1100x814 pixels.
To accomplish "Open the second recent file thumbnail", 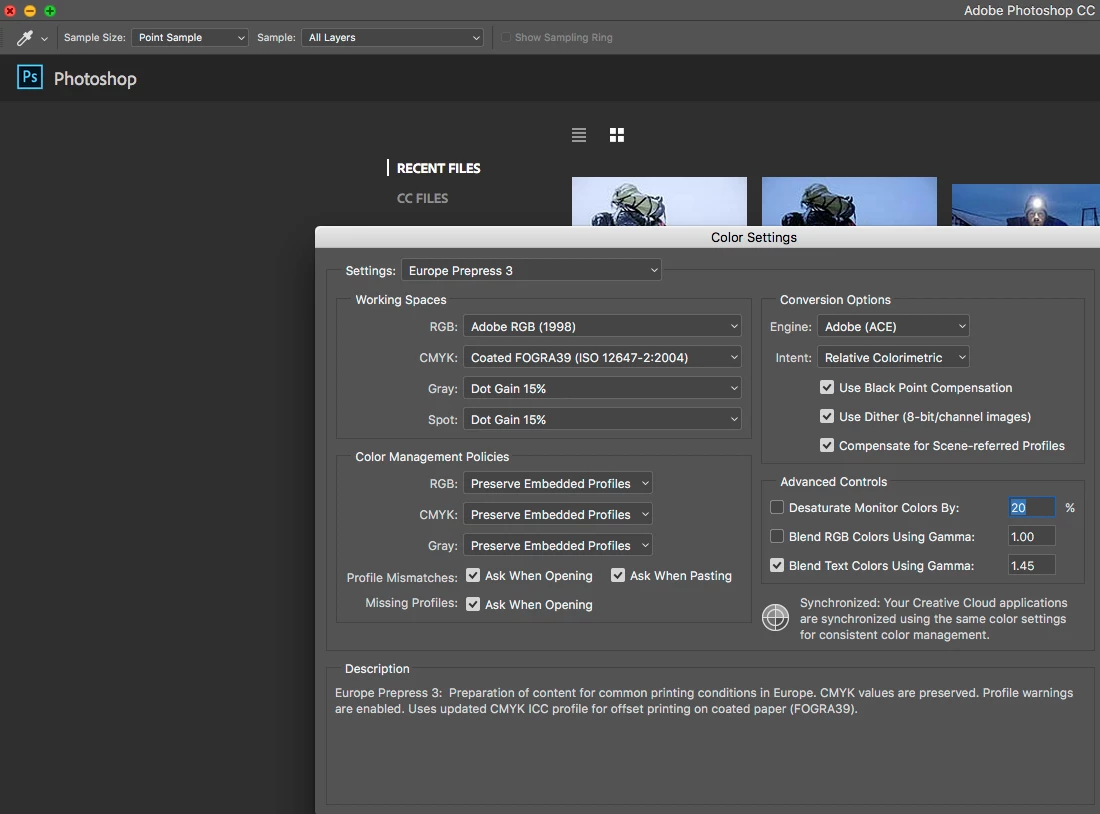I will point(849,201).
